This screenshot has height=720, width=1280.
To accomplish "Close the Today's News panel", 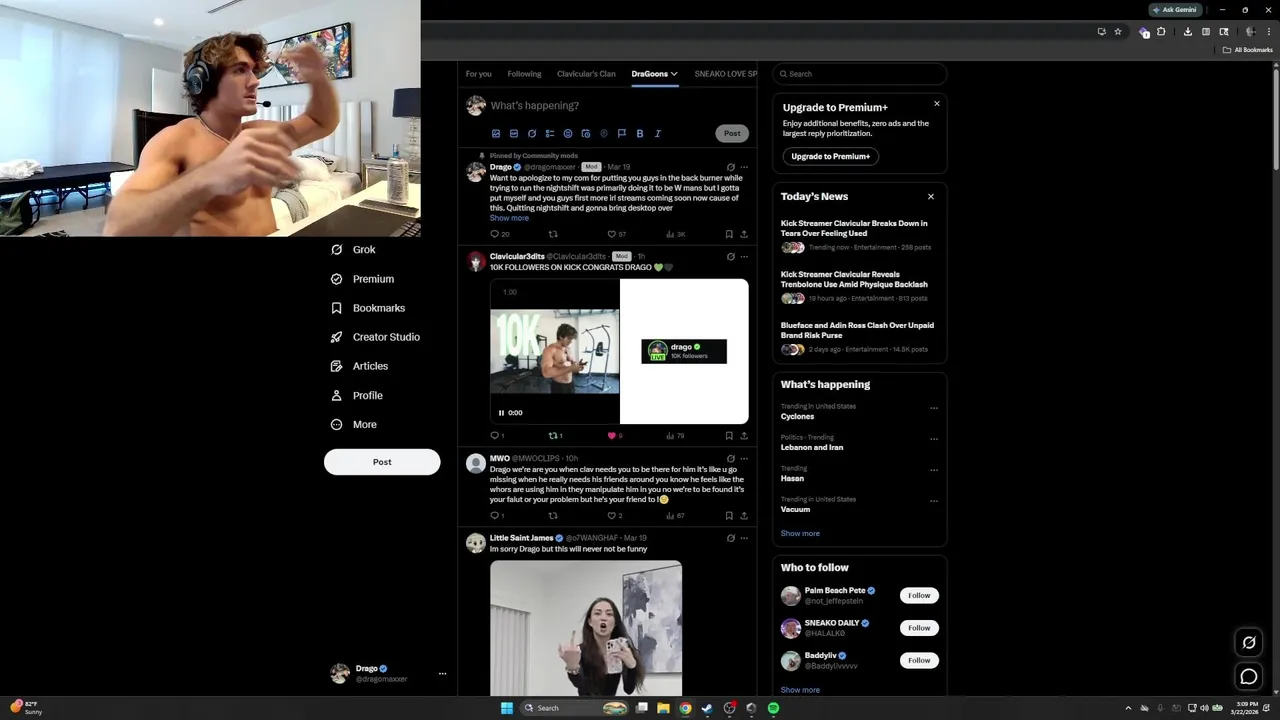I will 931,197.
